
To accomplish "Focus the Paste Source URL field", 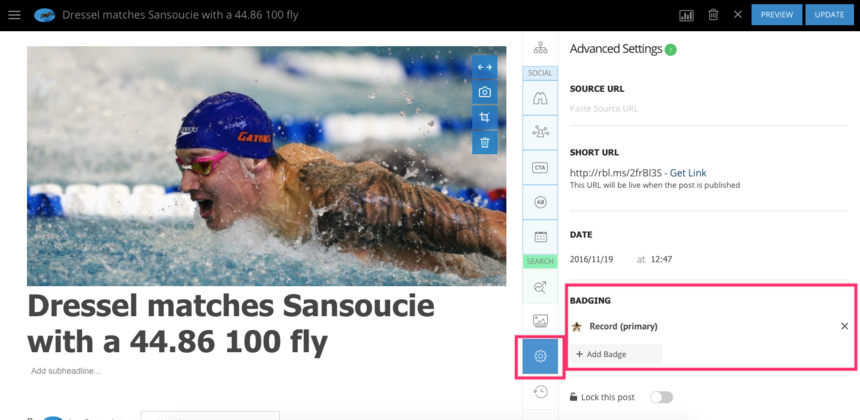I will tap(709, 109).
